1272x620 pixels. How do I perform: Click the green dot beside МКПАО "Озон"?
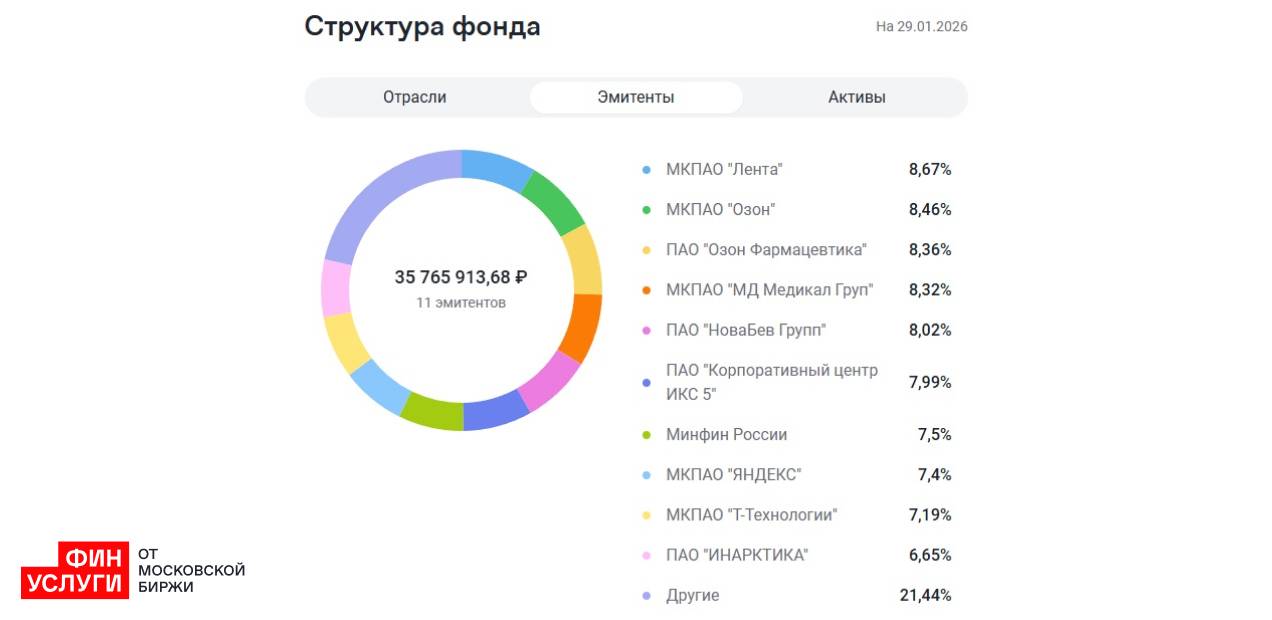tap(646, 210)
